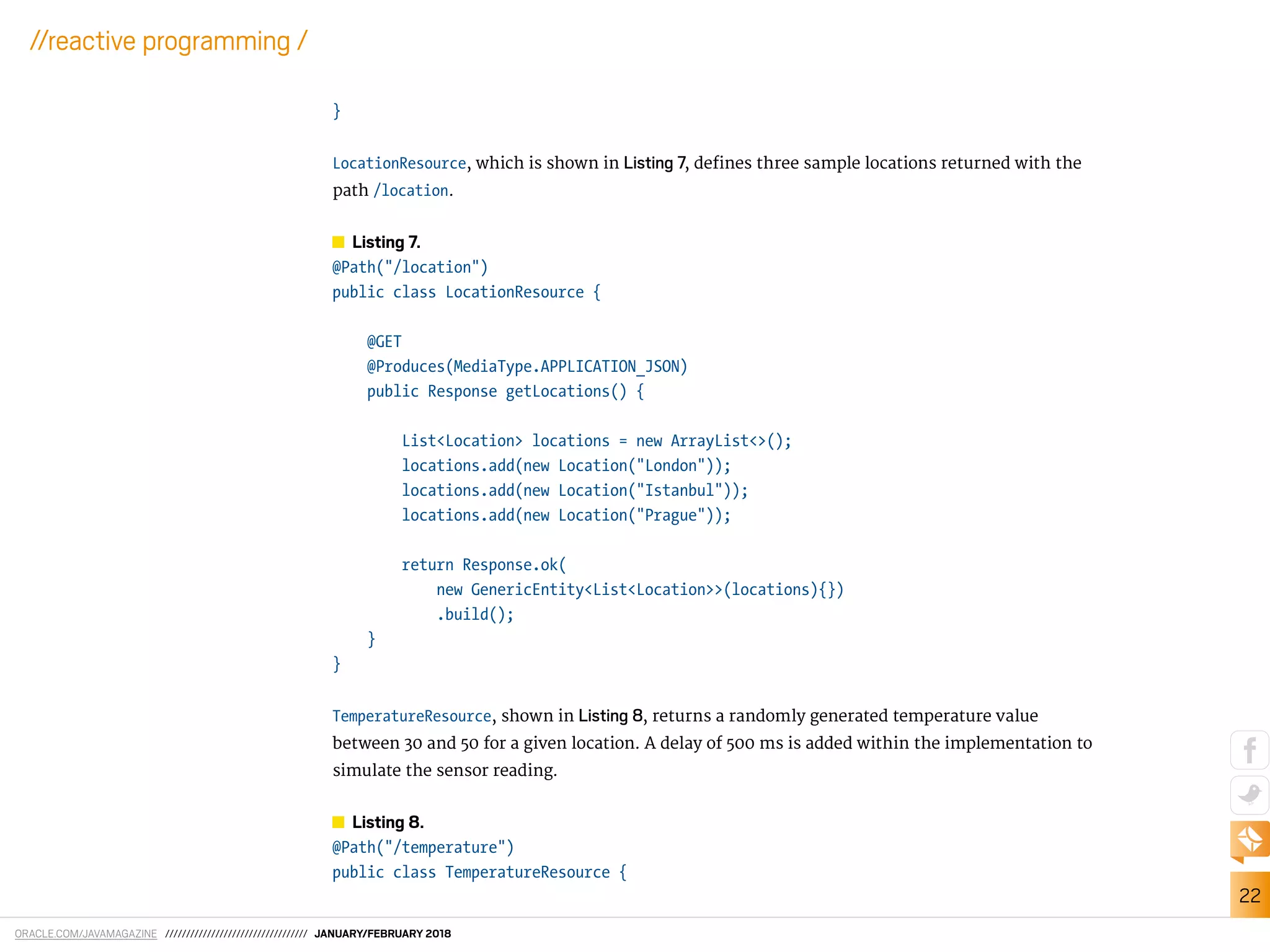The height and width of the screenshot is (952, 1270).
Task: Click the @Path("/temperature") annotation line
Action: (424, 847)
